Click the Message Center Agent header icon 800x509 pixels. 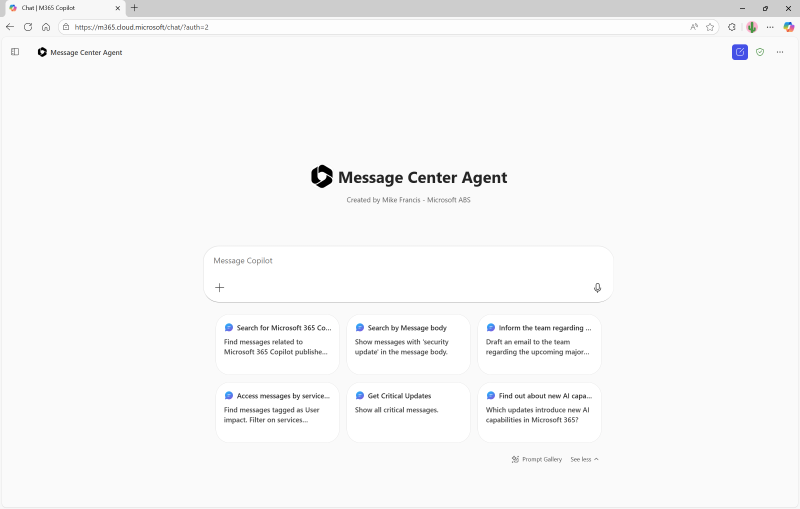click(42, 52)
